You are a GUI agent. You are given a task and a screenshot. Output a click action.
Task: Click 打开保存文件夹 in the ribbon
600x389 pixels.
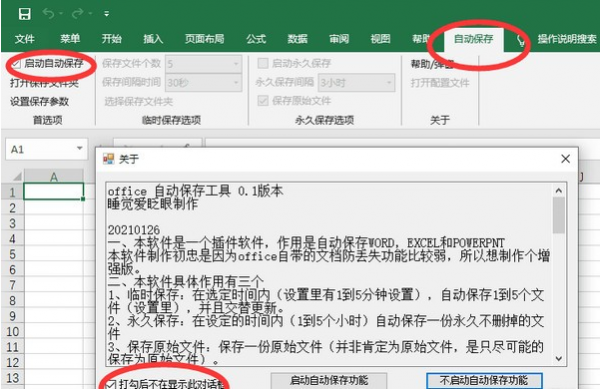44,83
